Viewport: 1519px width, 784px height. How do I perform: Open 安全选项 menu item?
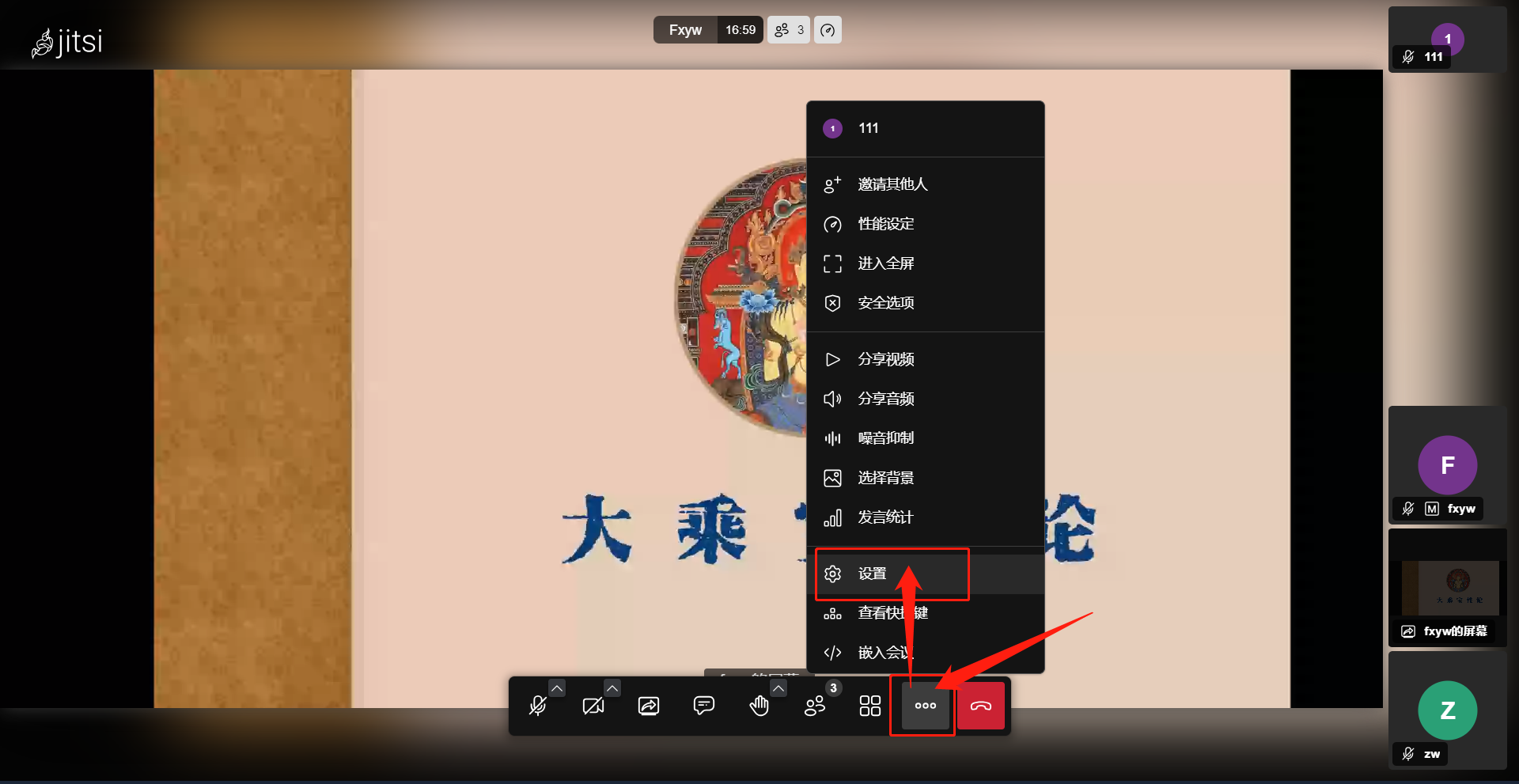885,303
